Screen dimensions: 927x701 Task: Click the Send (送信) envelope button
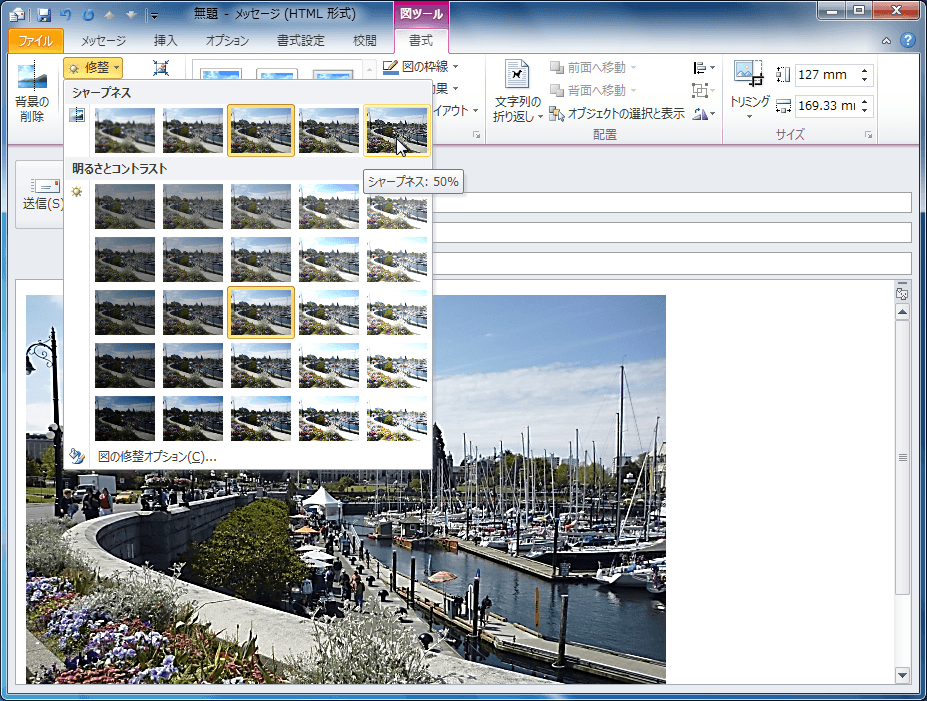43,194
